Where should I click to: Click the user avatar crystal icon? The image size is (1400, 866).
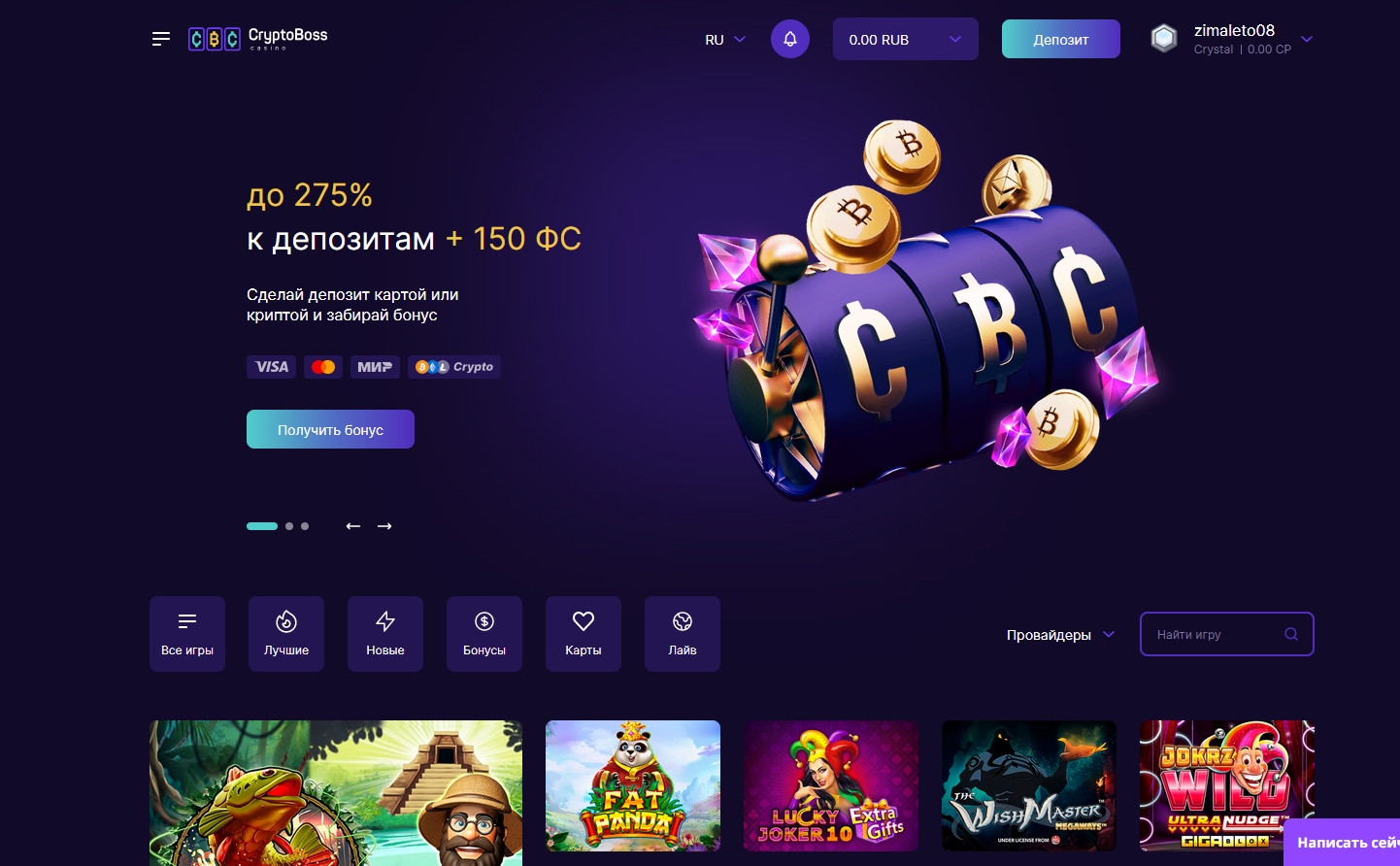tap(1164, 39)
